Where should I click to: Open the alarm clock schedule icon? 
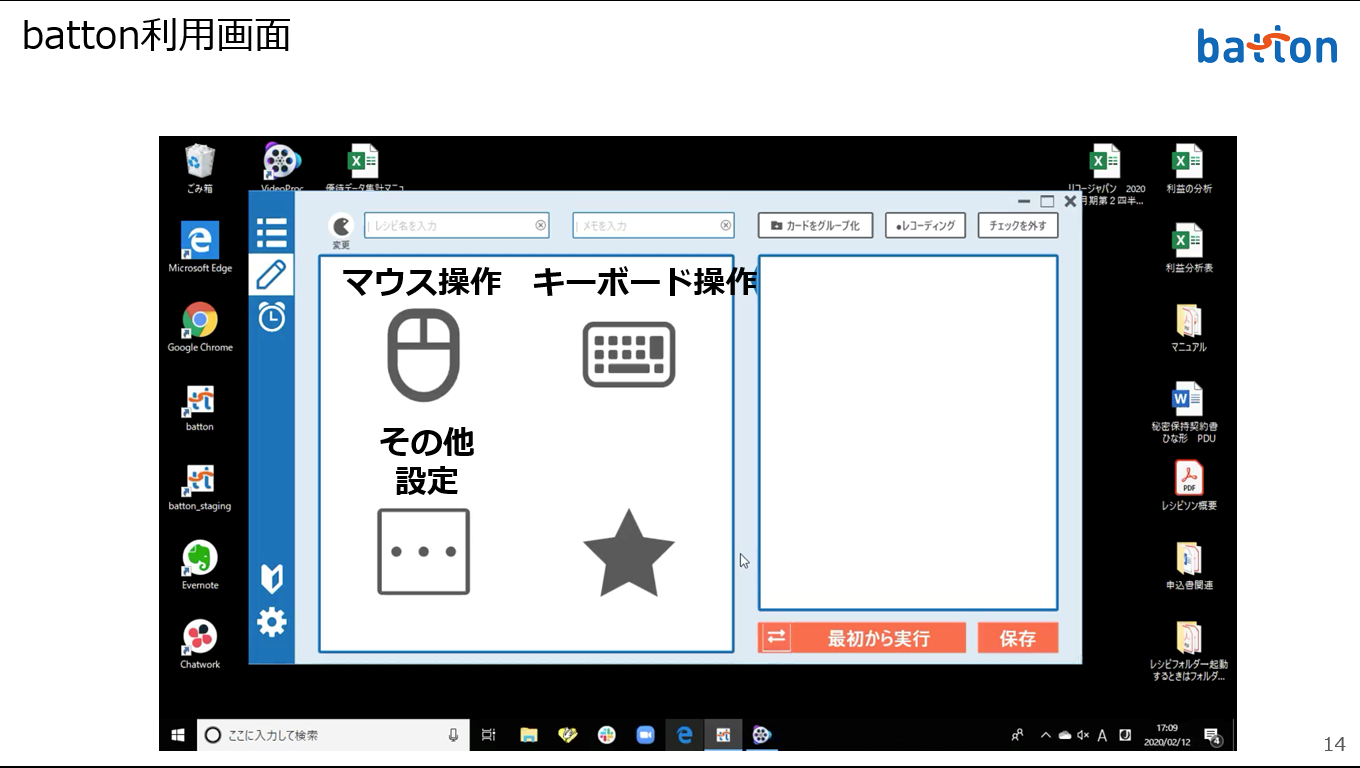click(x=271, y=316)
